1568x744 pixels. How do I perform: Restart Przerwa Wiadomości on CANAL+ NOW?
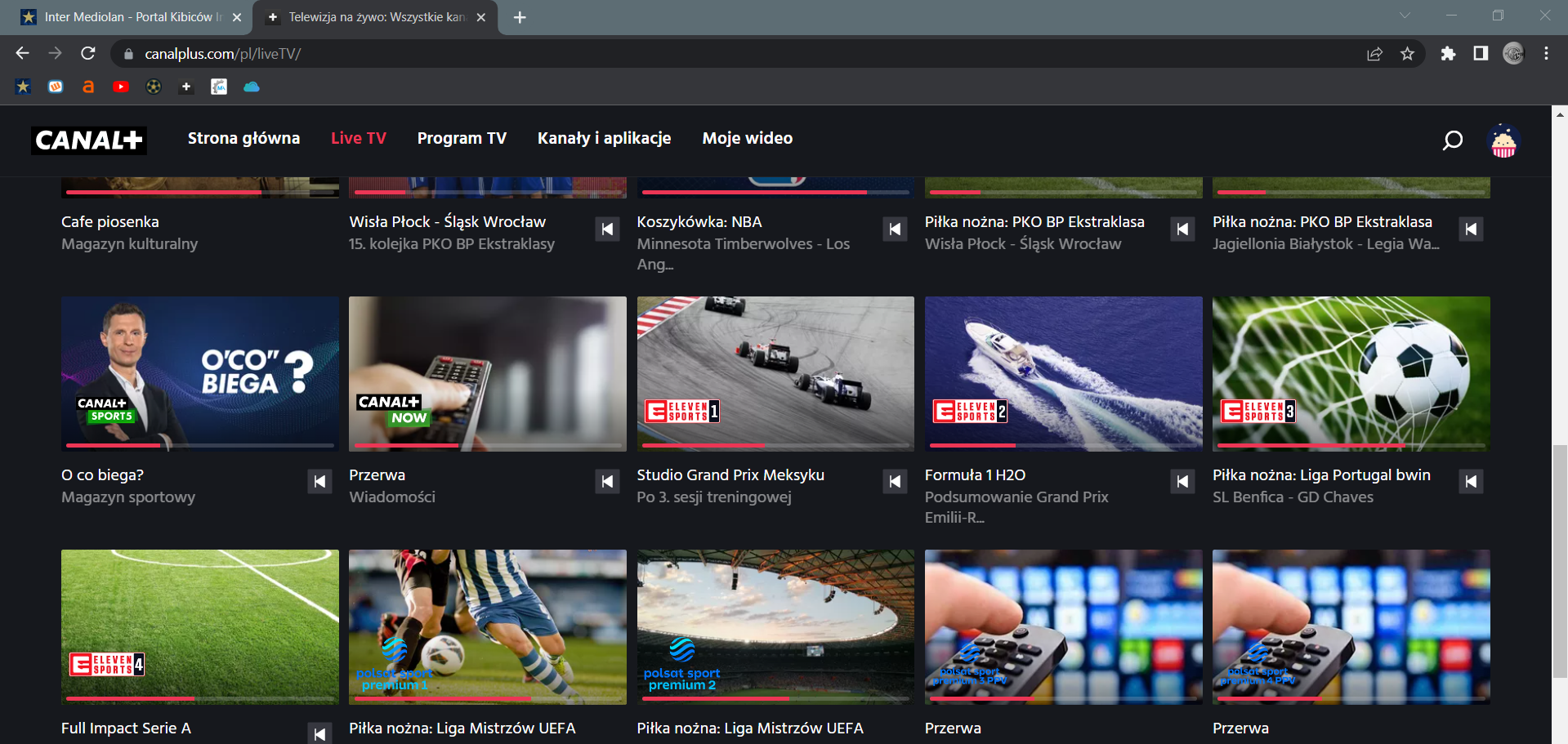click(x=607, y=482)
